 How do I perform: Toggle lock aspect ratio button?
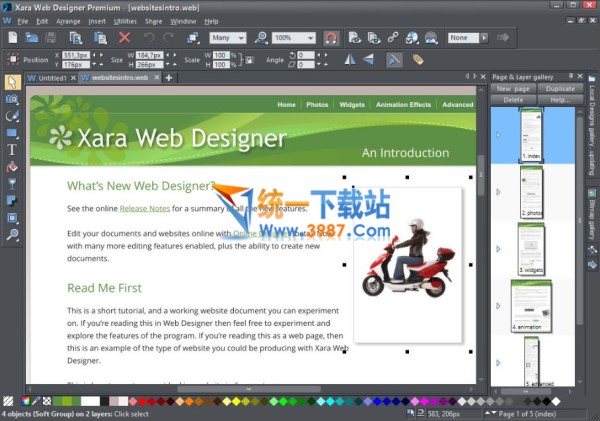249,60
